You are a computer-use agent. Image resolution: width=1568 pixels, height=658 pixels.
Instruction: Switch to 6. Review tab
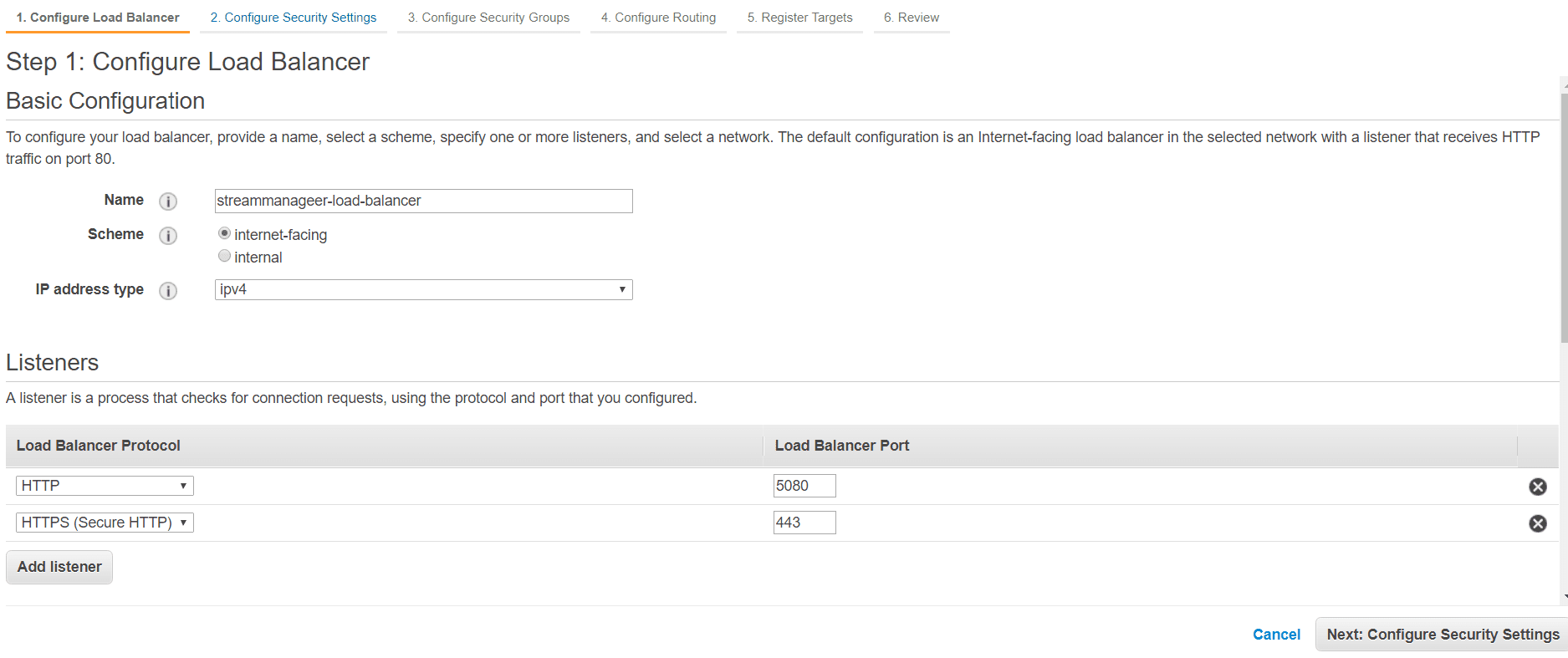click(912, 18)
